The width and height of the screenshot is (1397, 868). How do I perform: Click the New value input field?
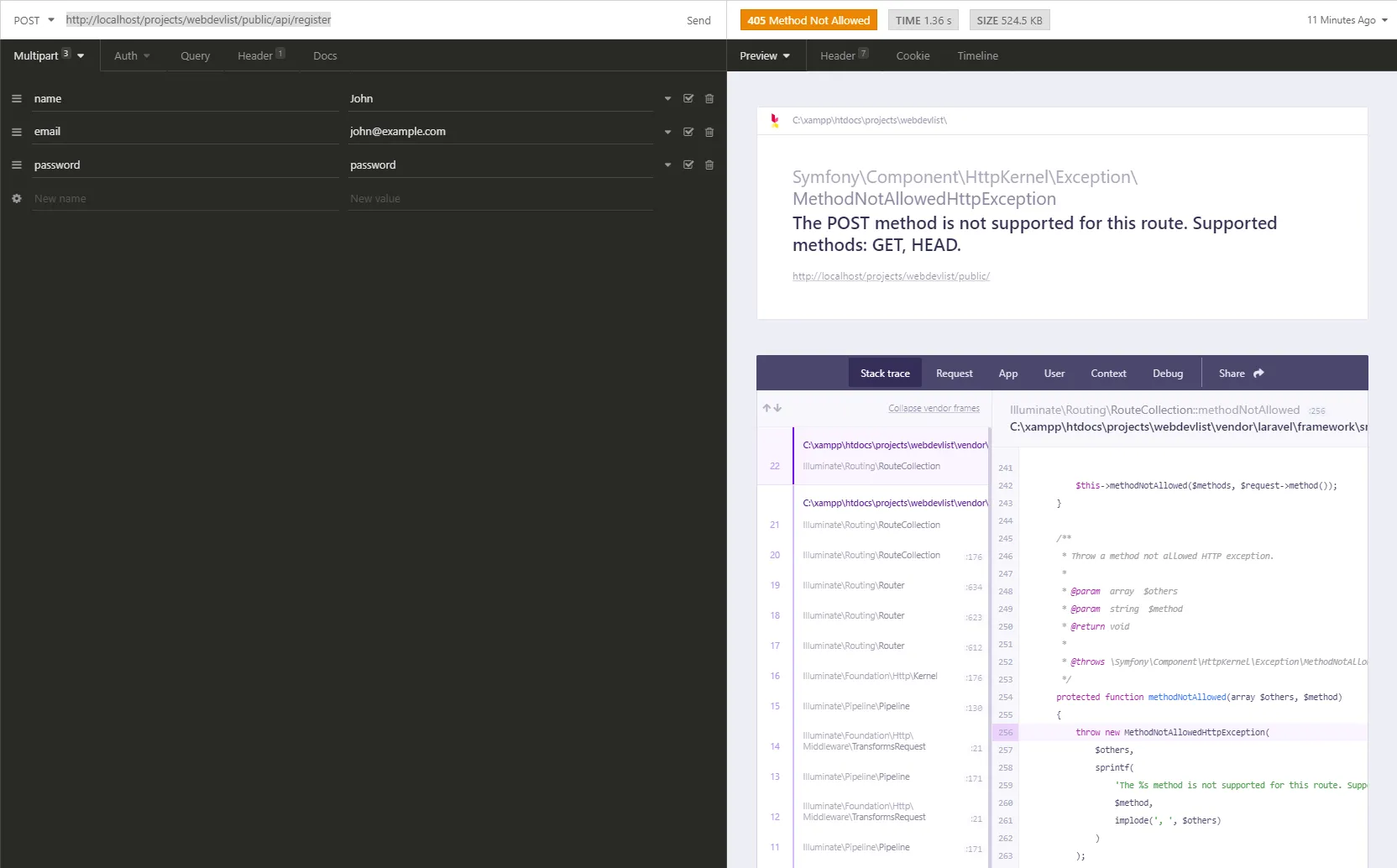pyautogui.click(x=500, y=199)
